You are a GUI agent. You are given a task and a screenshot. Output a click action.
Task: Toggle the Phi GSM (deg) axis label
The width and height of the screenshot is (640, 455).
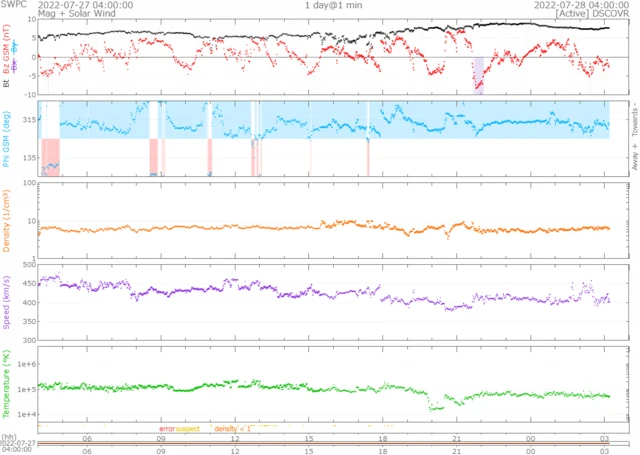(x=7, y=138)
